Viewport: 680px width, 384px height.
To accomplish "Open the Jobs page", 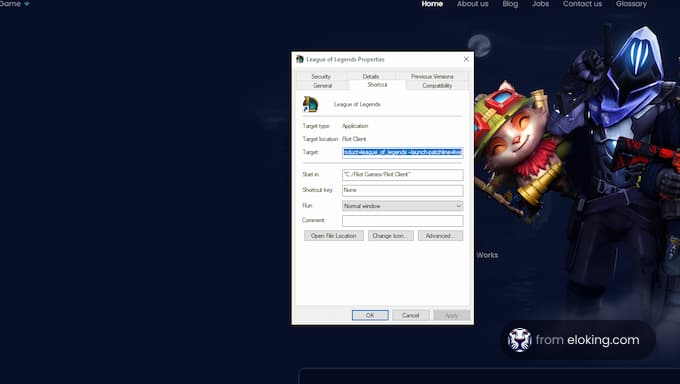I will [540, 4].
